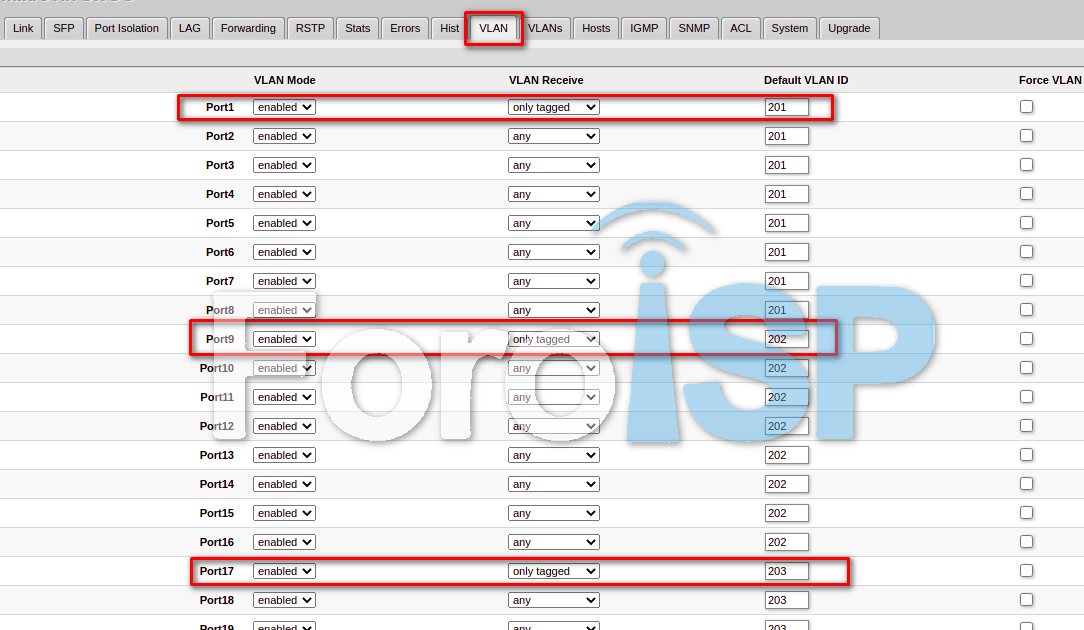Toggle Force VLAN checkbox for Port9
The width and height of the screenshot is (1084, 630).
click(x=1026, y=339)
